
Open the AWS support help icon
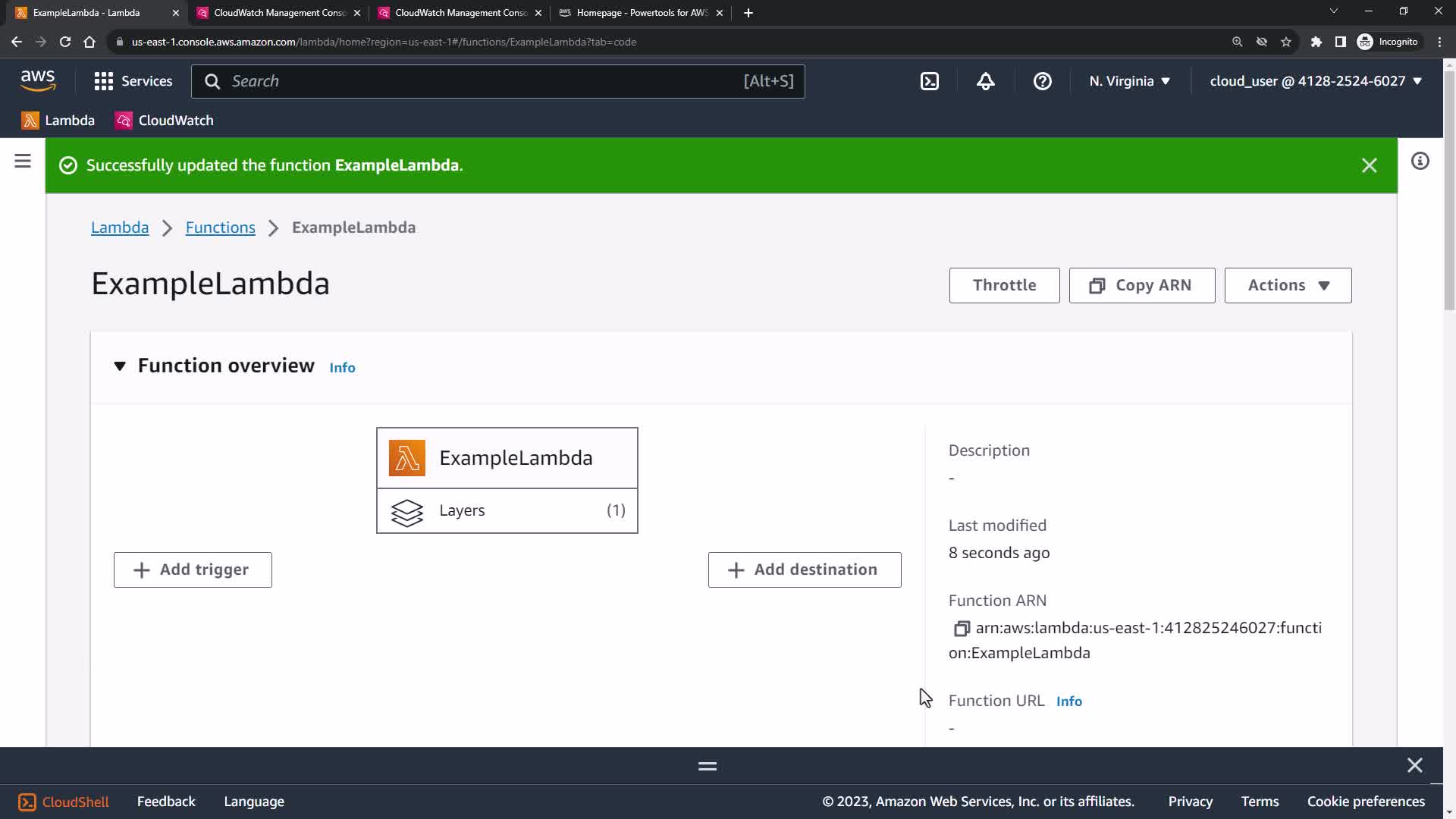1042,81
